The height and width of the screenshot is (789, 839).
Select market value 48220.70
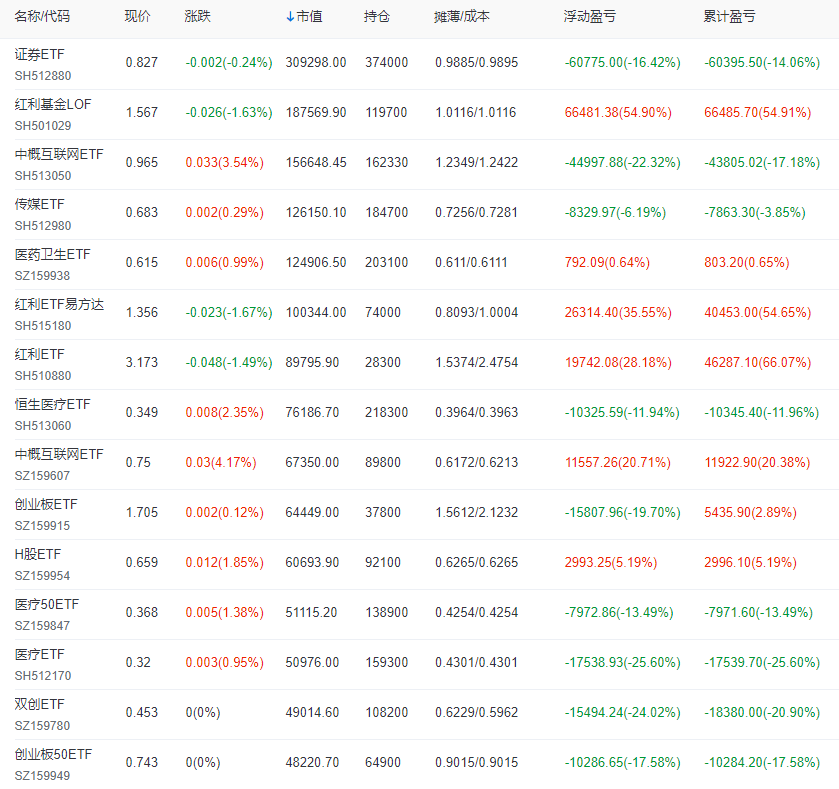click(x=312, y=763)
